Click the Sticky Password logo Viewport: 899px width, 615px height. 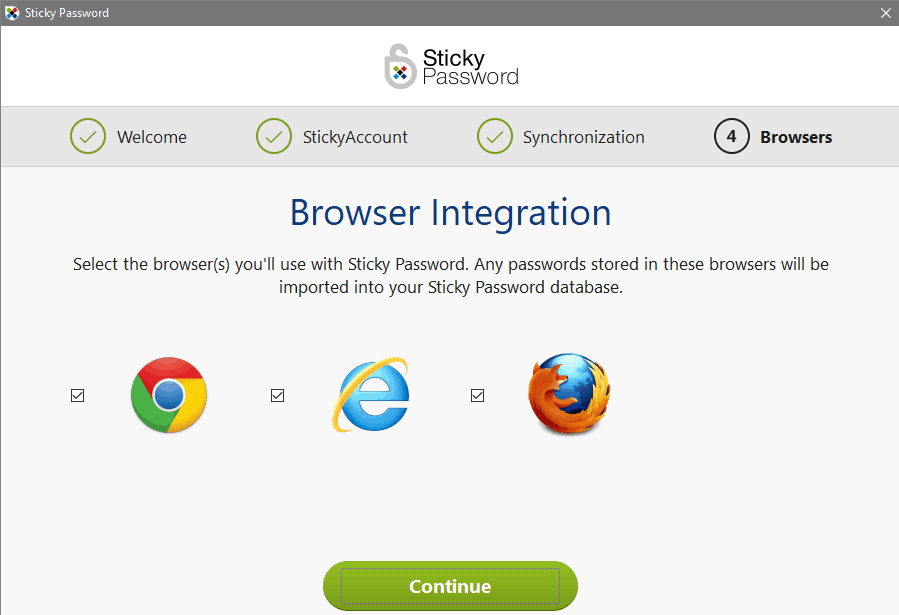coord(451,65)
